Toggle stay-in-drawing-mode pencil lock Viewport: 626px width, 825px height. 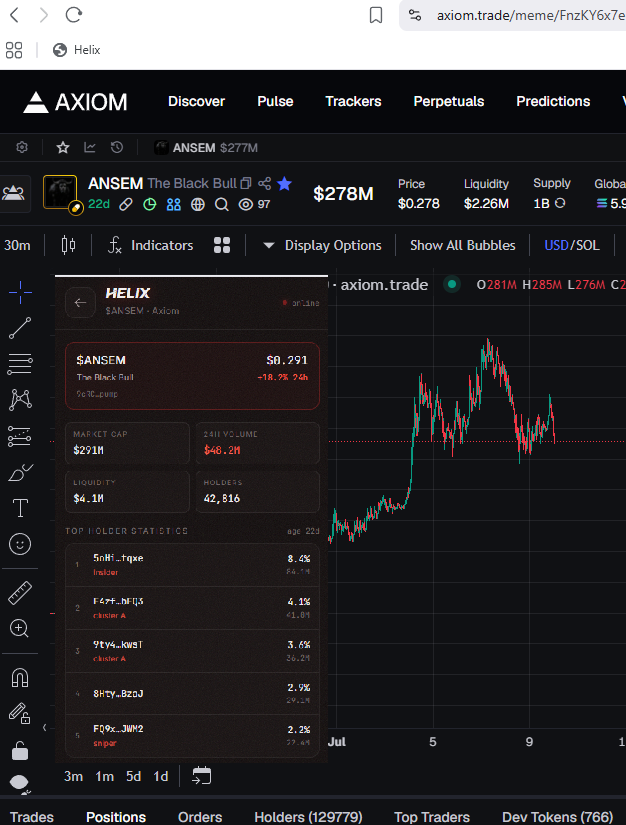[x=20, y=713]
